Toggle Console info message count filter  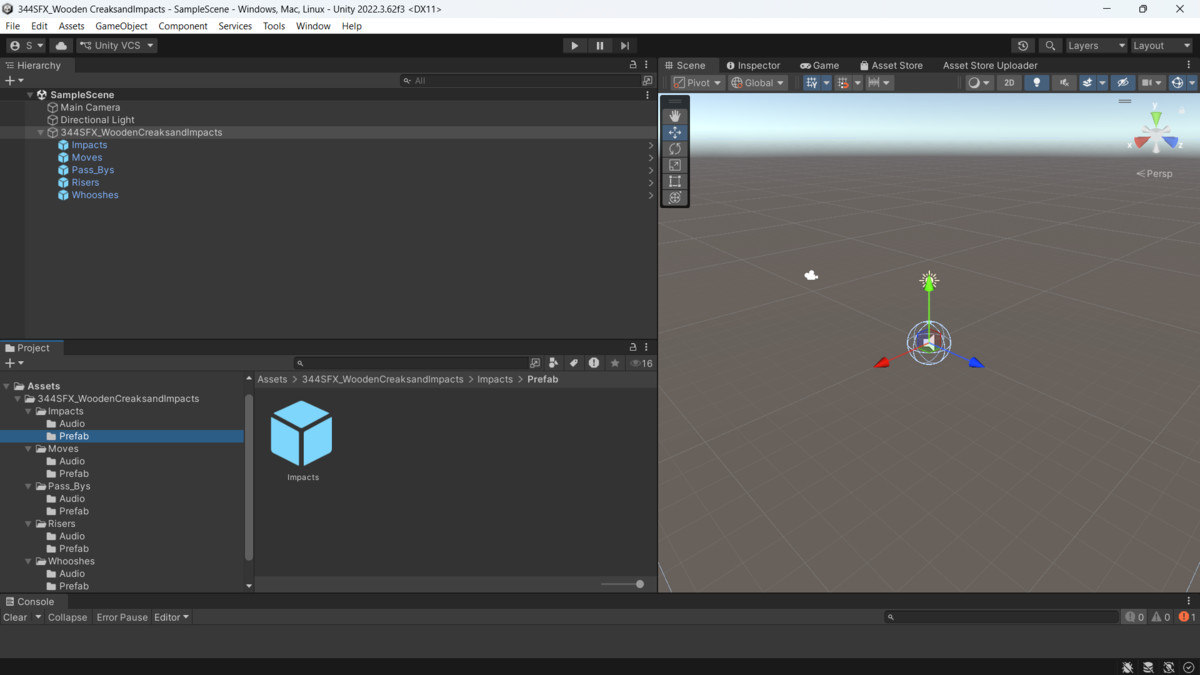(x=1134, y=617)
